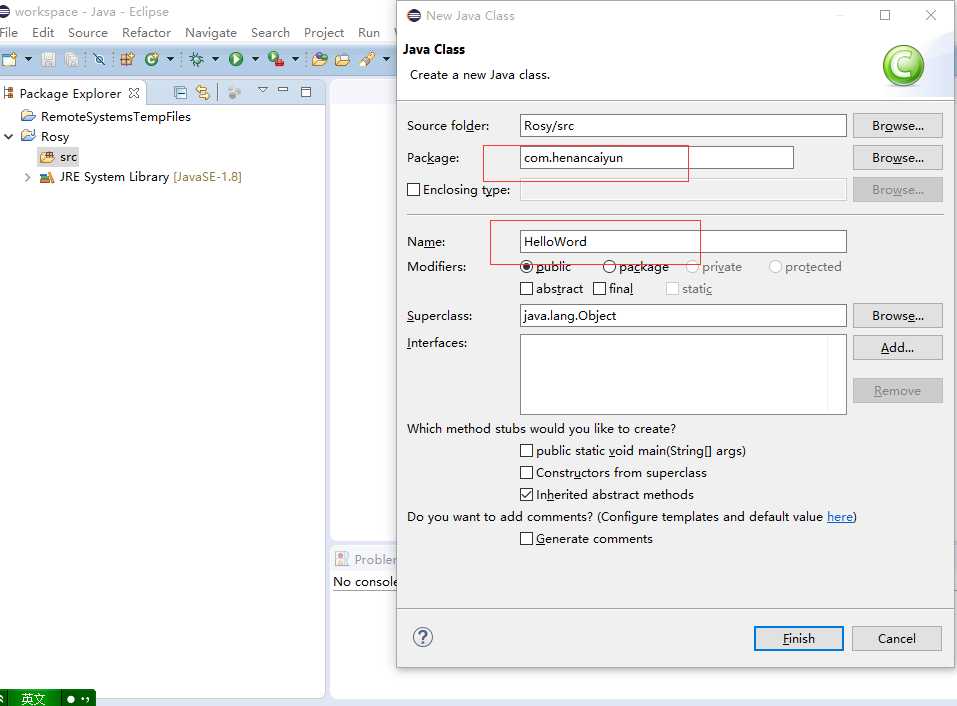Browse for the Source folder
Image resolution: width=957 pixels, height=706 pixels.
(898, 126)
